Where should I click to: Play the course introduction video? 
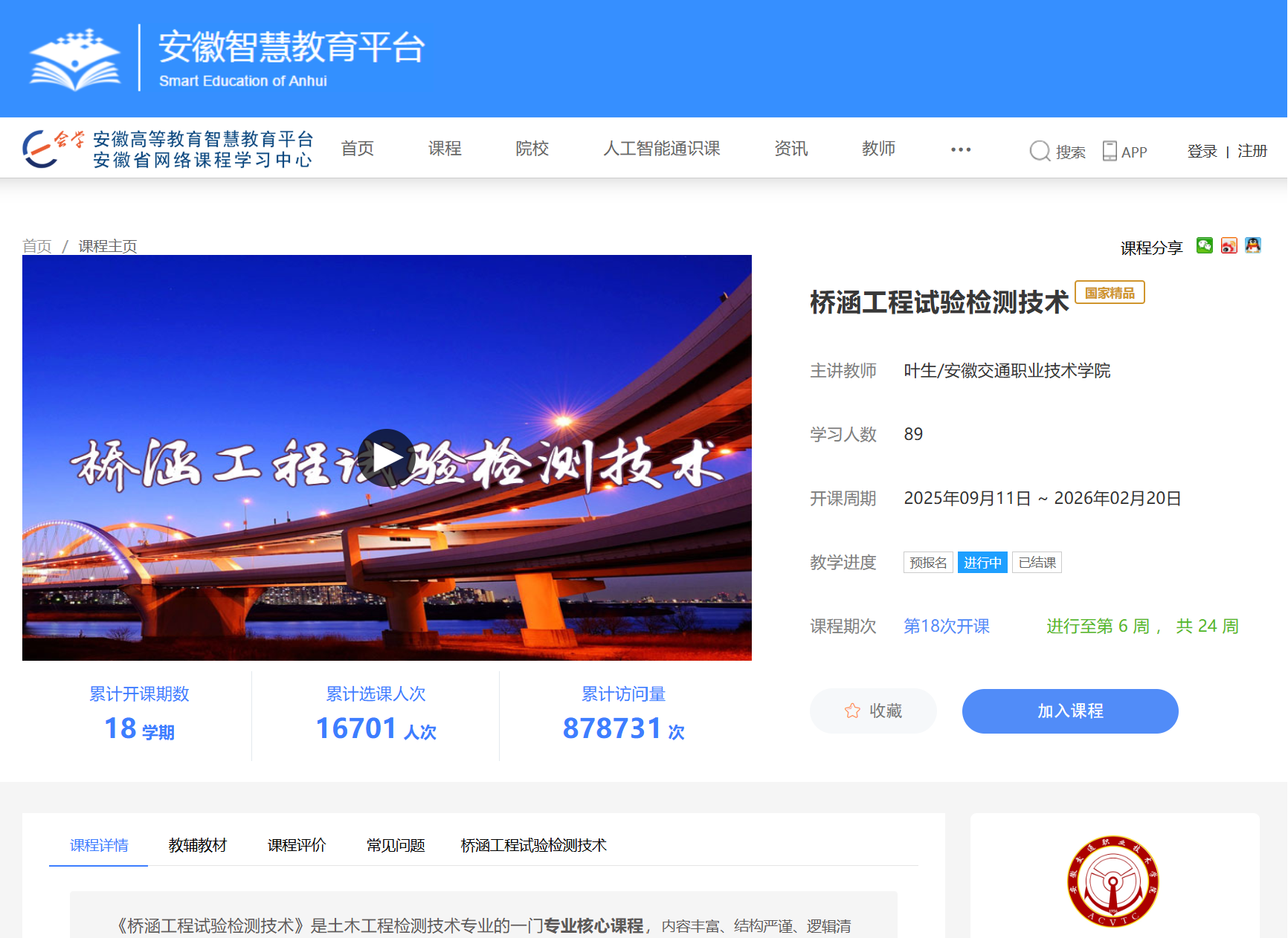(386, 458)
